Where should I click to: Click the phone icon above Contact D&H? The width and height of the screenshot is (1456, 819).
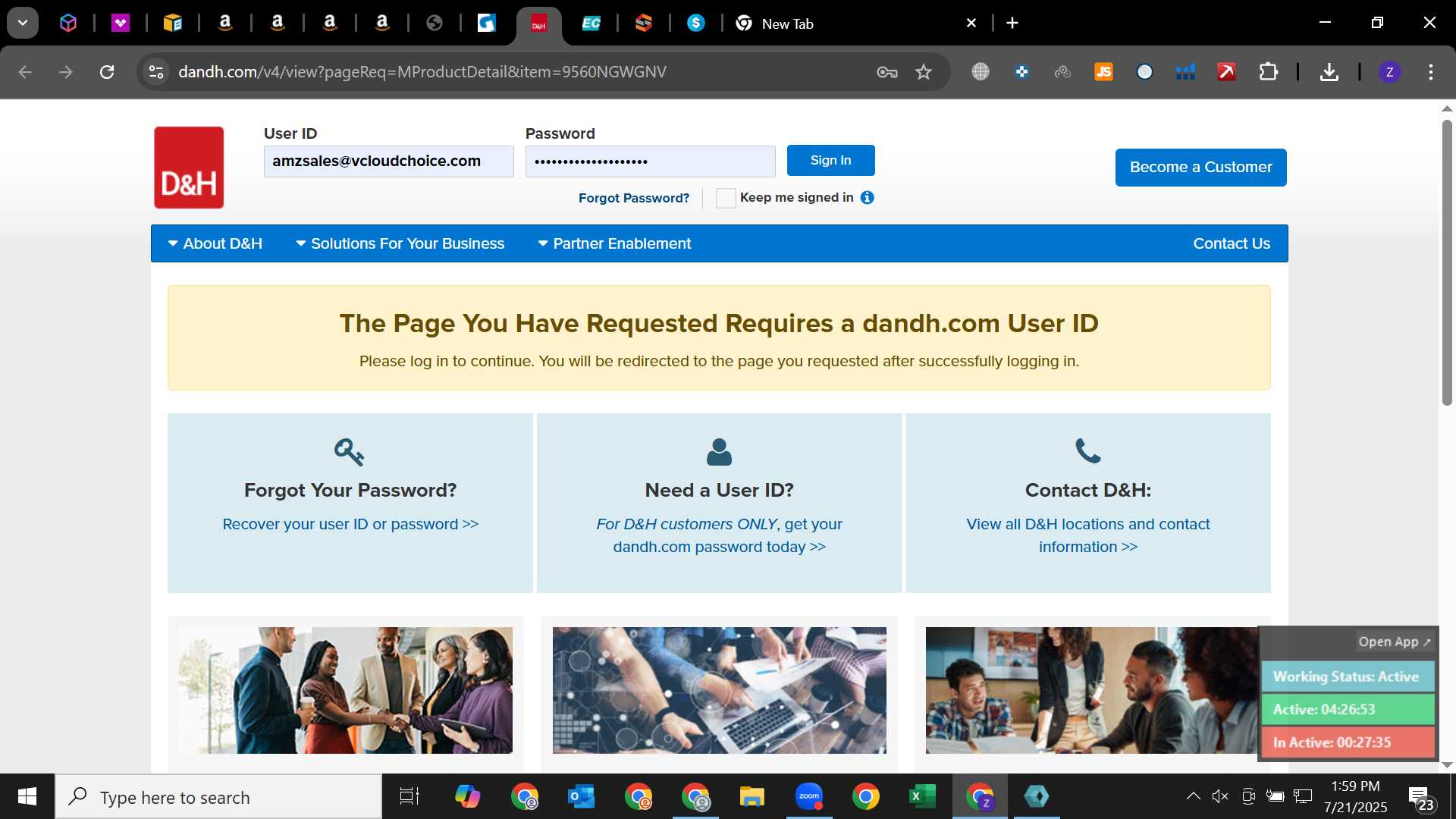point(1088,451)
